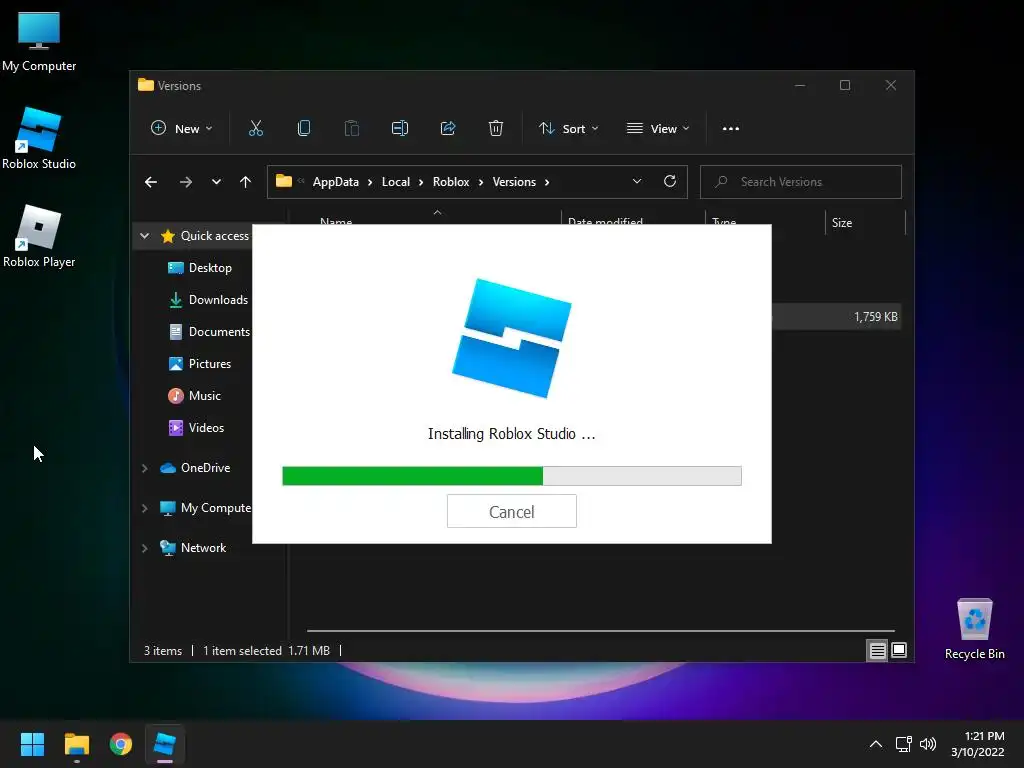1024x768 pixels.
Task: Open the clock and date flyout
Action: [978, 744]
